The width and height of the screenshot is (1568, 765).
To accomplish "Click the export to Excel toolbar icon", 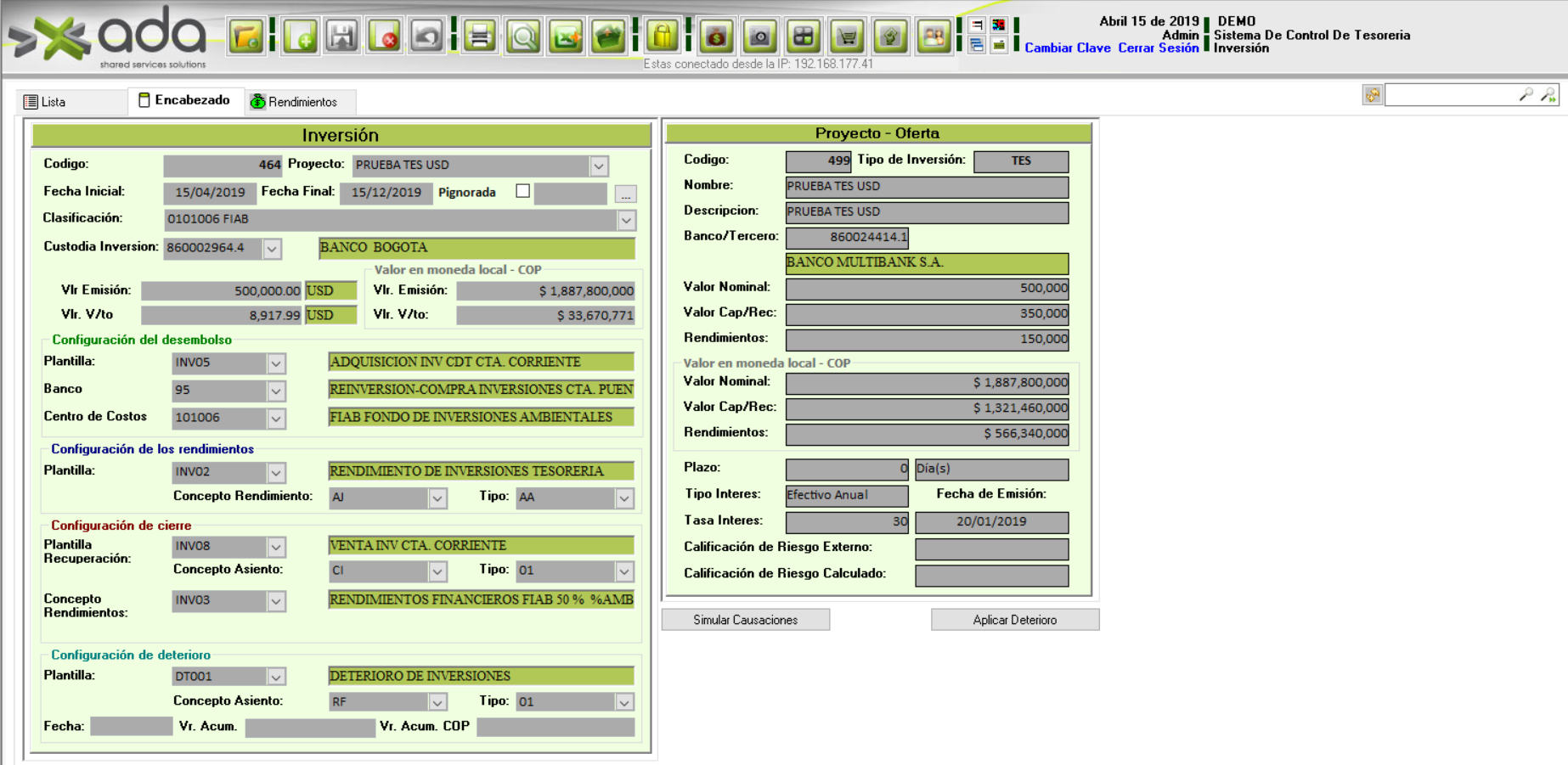I will point(566,37).
